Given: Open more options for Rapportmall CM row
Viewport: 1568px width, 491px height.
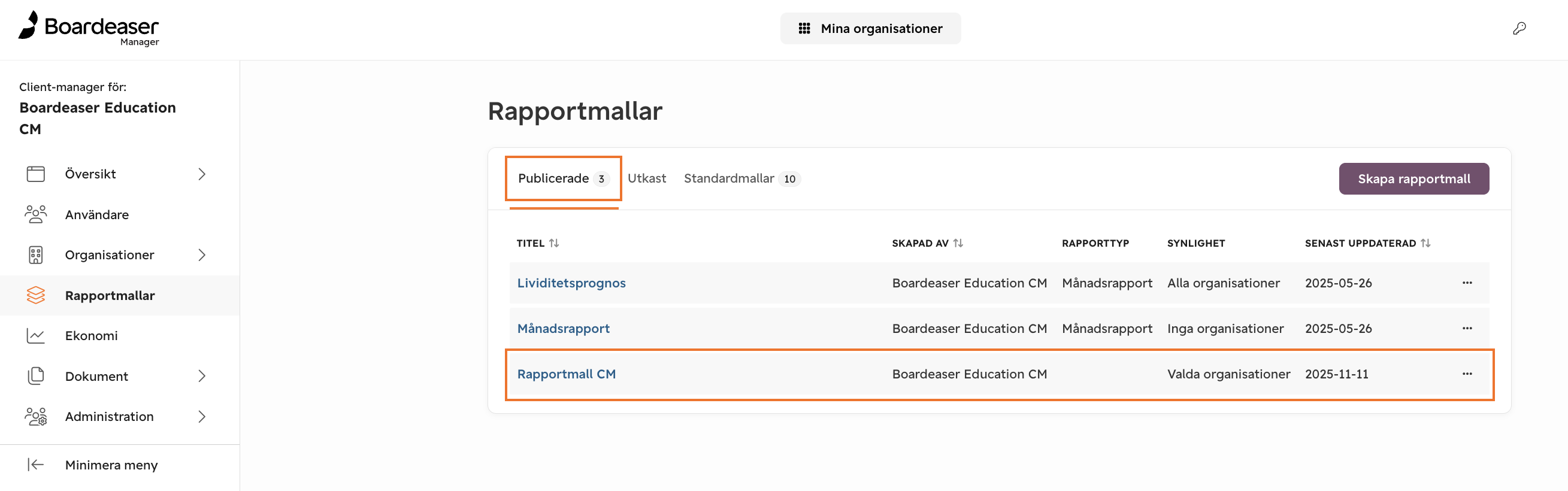Looking at the screenshot, I should tap(1467, 374).
